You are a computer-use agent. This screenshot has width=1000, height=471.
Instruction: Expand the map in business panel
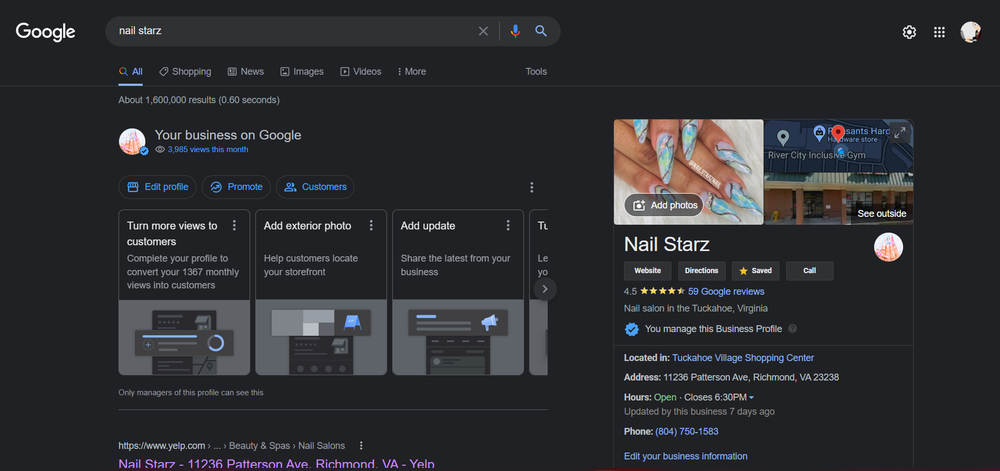(x=899, y=132)
